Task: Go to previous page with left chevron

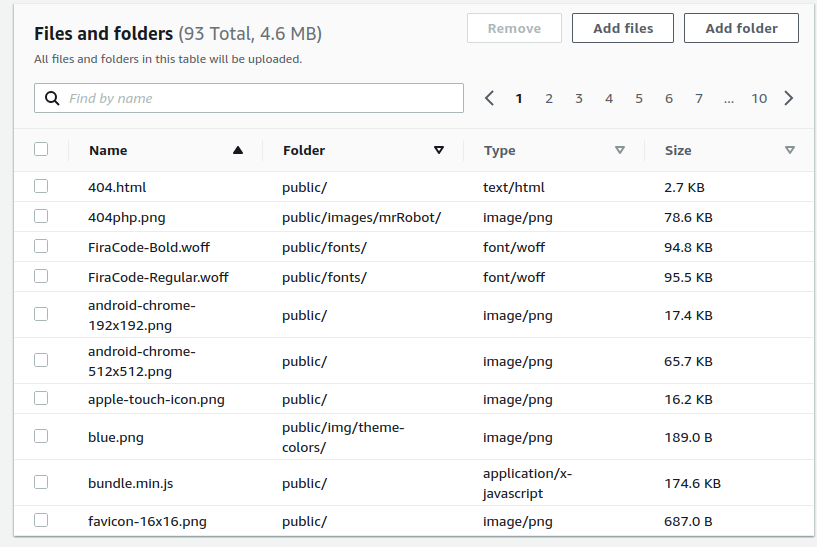Action: tap(489, 98)
